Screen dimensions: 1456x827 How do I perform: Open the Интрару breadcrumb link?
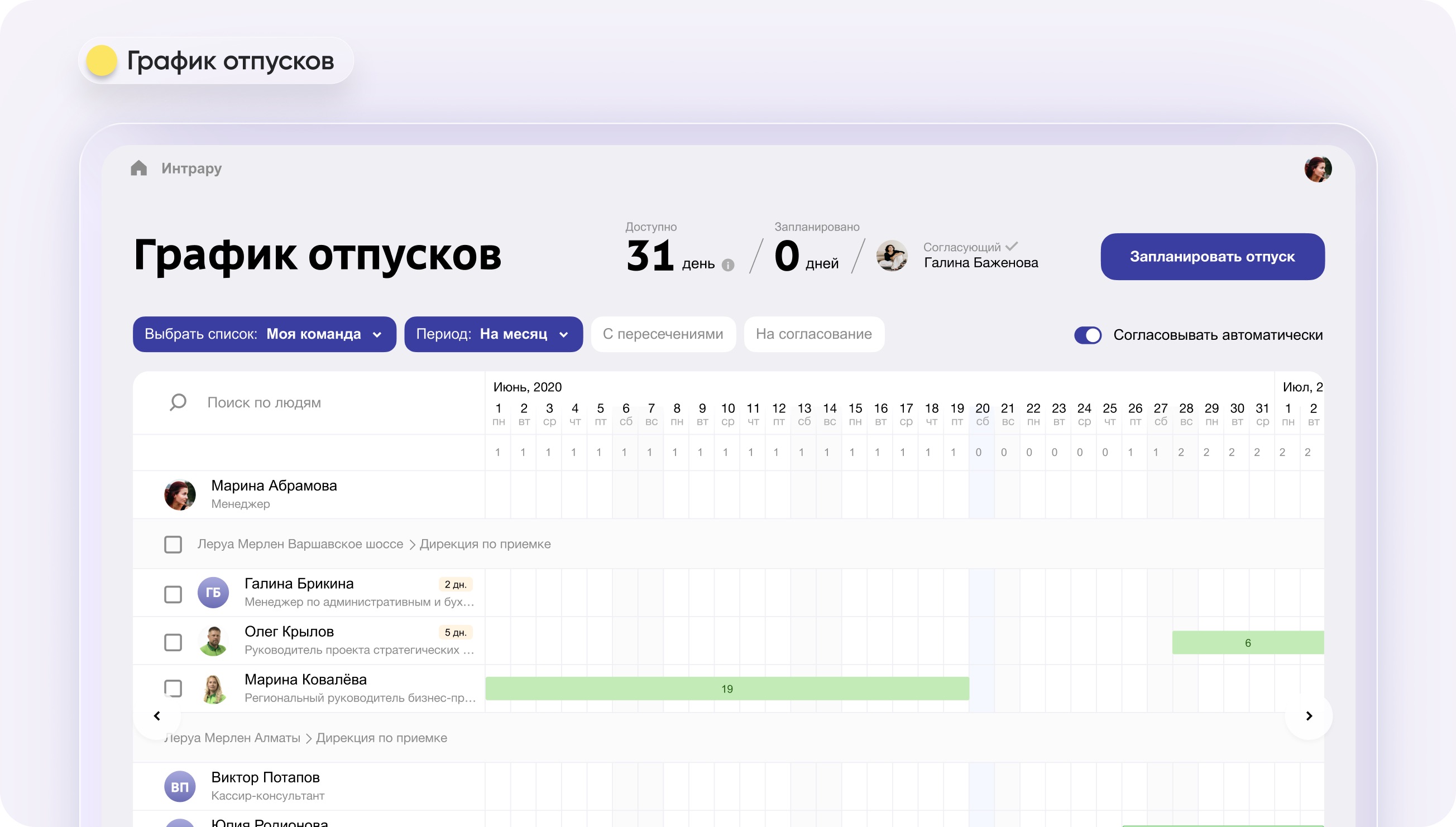(191, 169)
